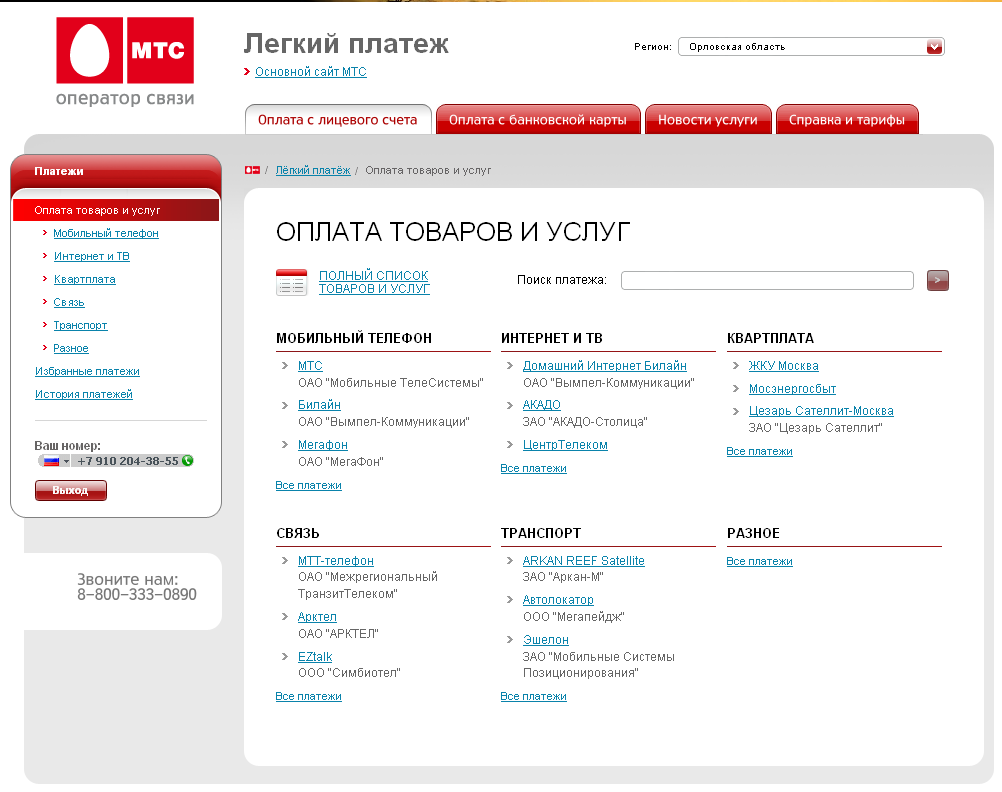
Task: Open Квартплата in the sidebar
Action: (84, 279)
